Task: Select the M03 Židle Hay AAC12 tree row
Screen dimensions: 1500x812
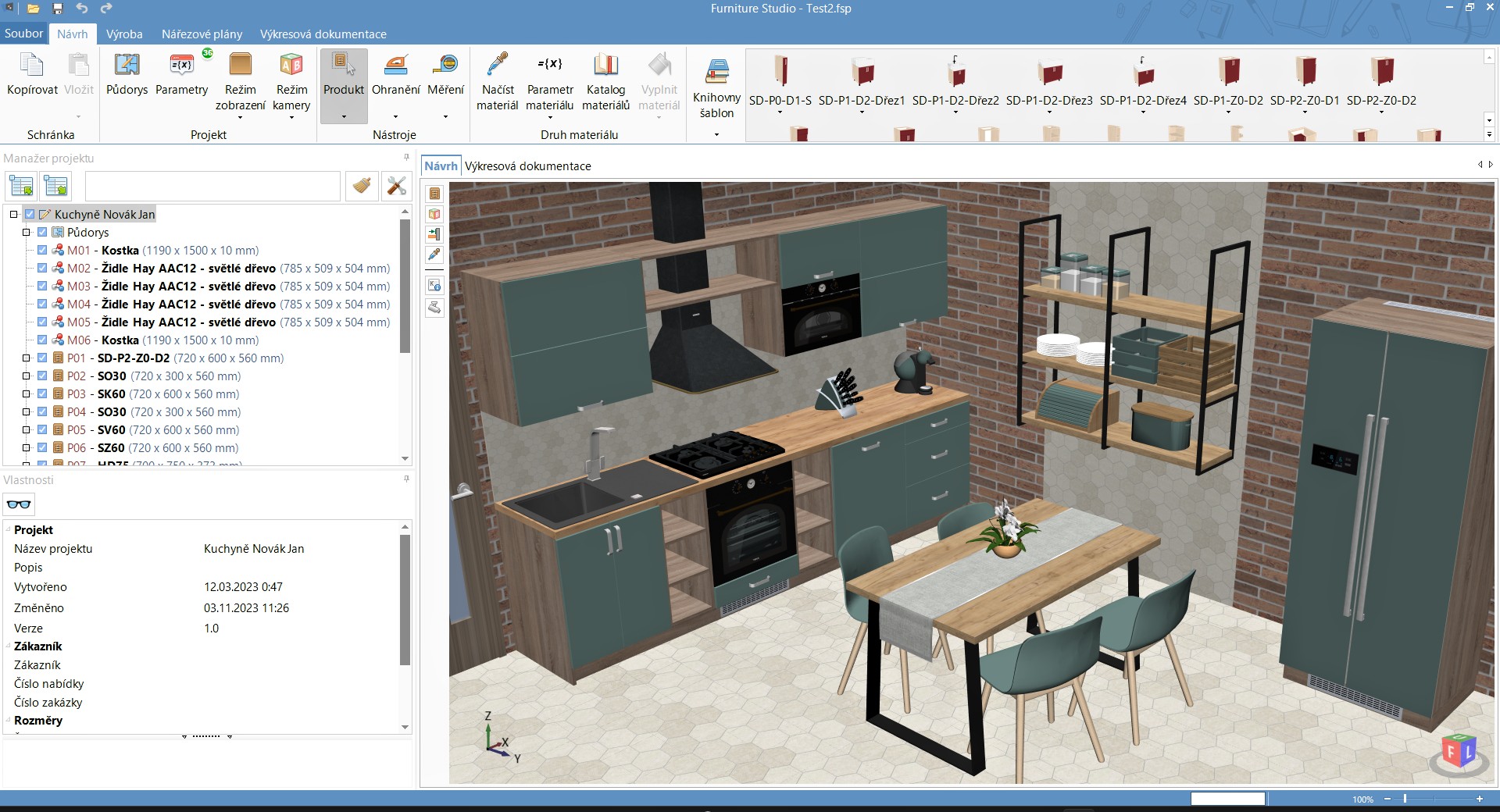Action: (228, 286)
